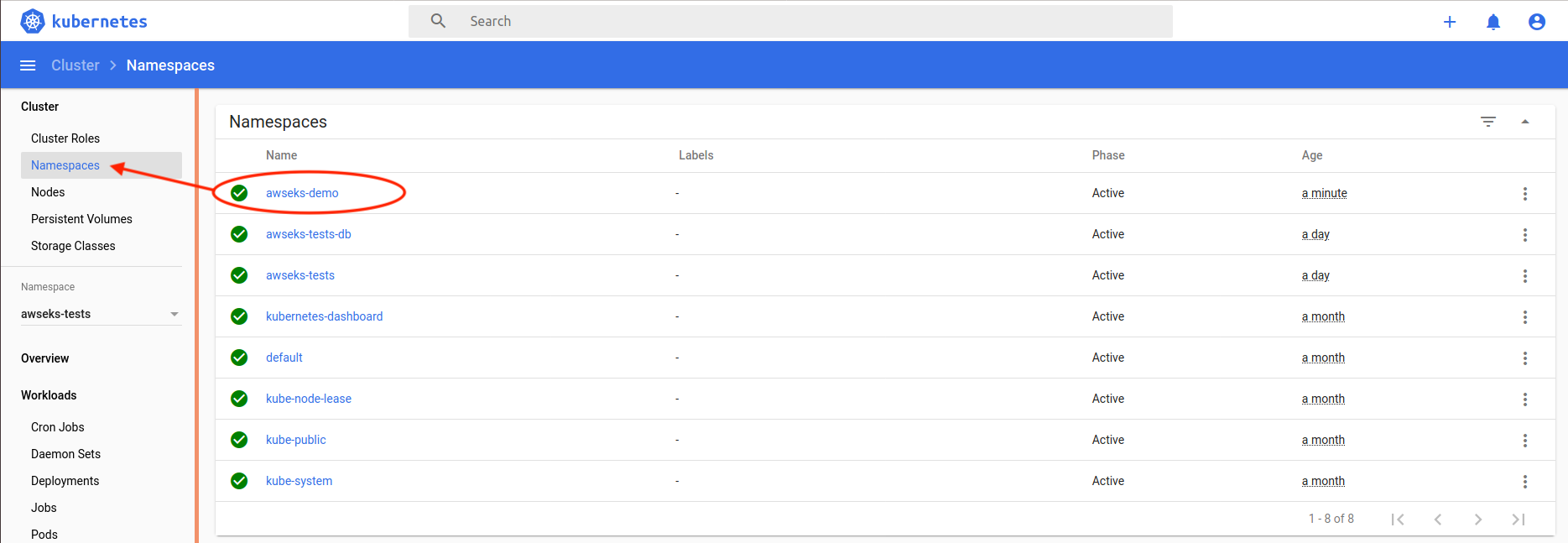Click the create new resource plus icon
Image resolution: width=1568 pixels, height=543 pixels.
[1450, 22]
